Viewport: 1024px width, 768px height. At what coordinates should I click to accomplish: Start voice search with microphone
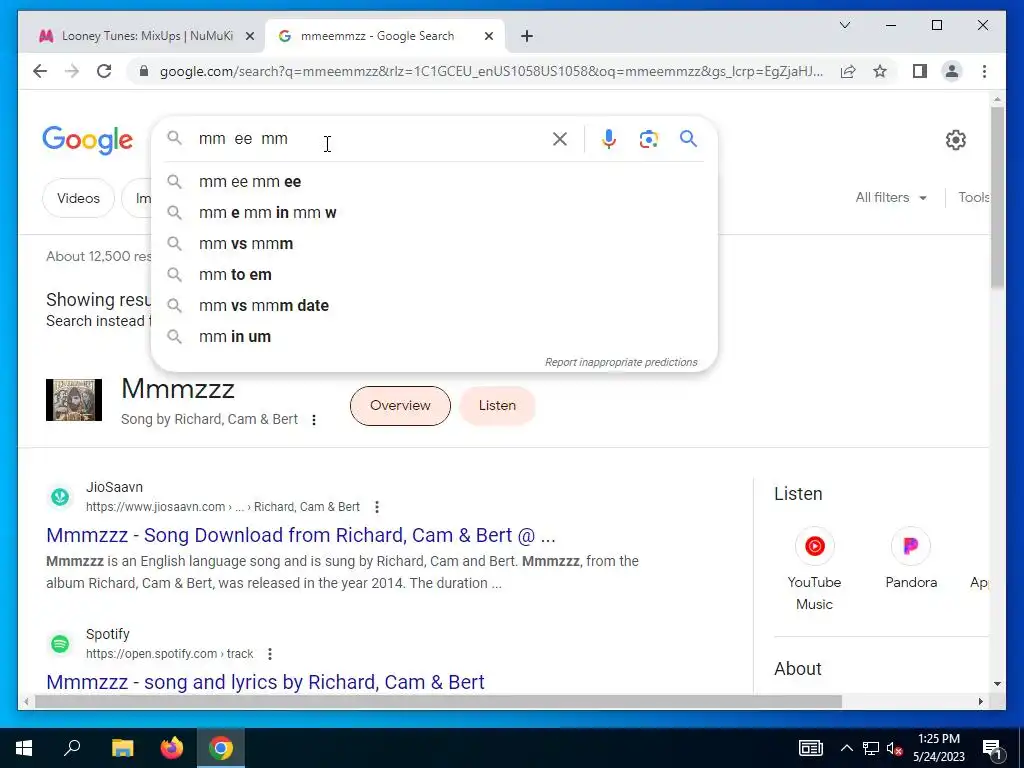(609, 138)
